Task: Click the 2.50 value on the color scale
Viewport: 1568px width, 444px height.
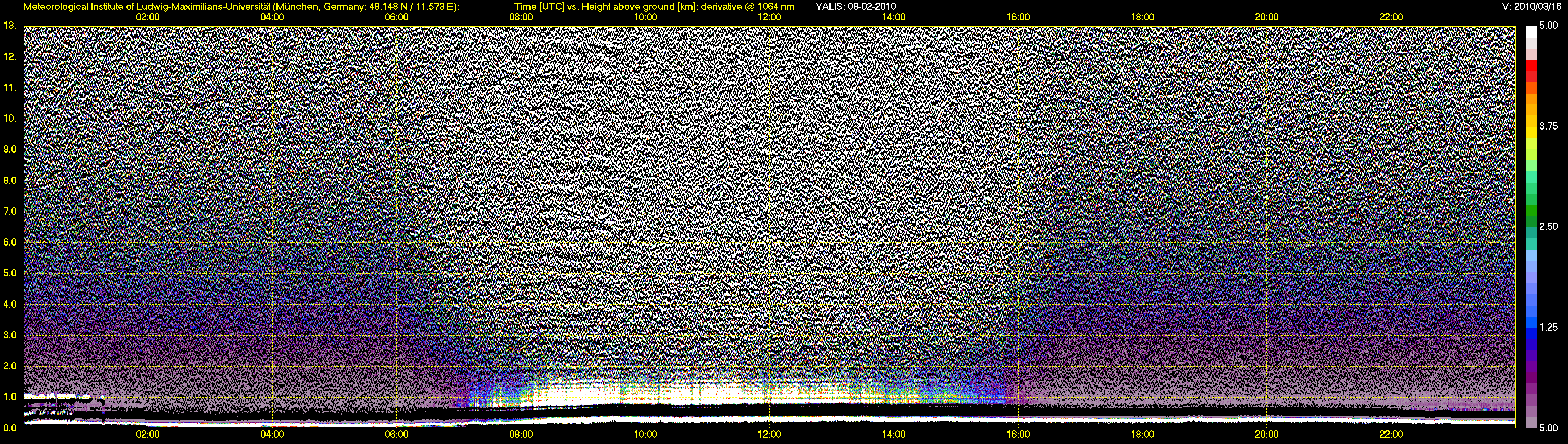Action: click(1549, 226)
